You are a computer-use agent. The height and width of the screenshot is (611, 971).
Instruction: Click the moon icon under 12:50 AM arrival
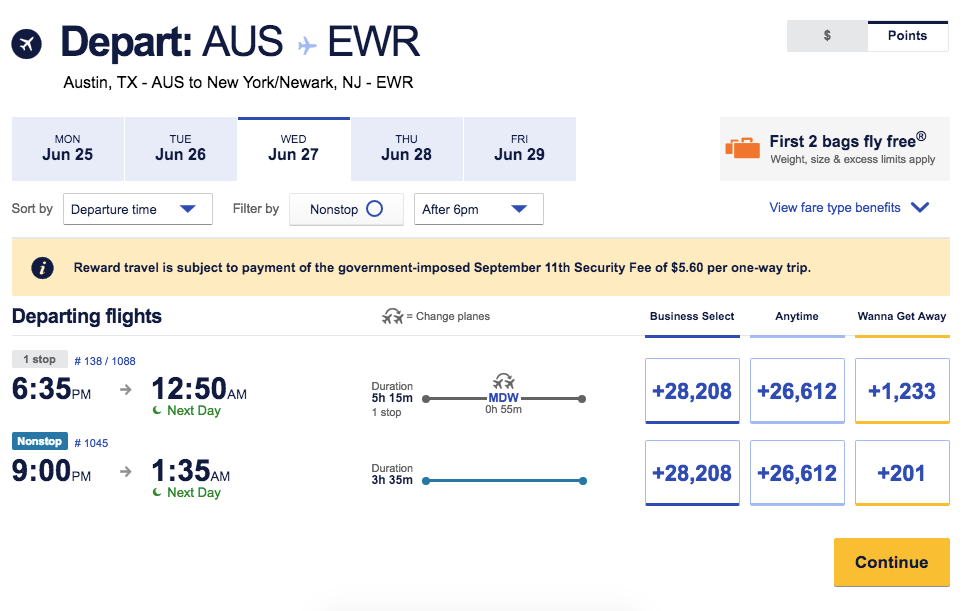coord(157,411)
